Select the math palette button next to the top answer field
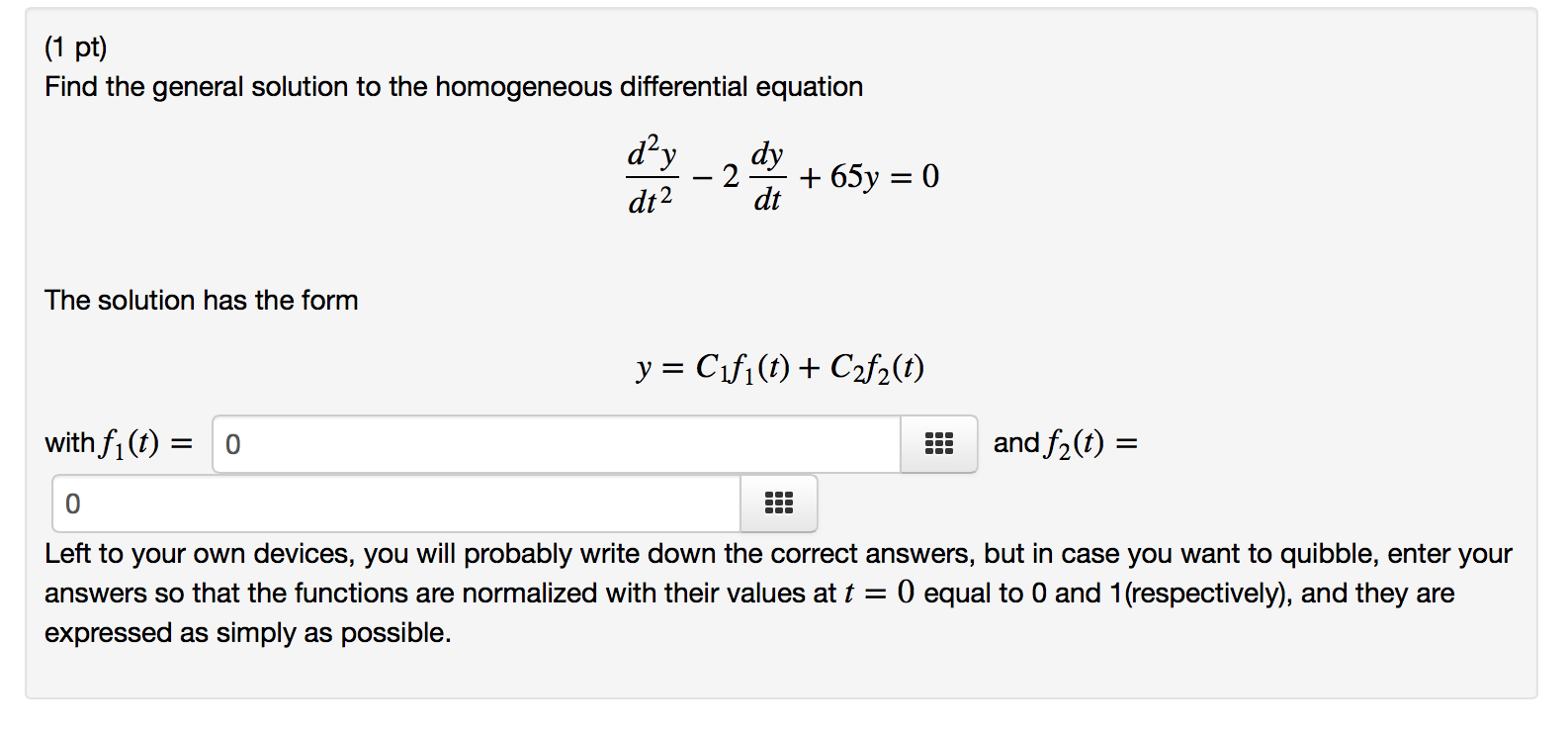Viewport: 1568px width, 734px height. pos(937,443)
